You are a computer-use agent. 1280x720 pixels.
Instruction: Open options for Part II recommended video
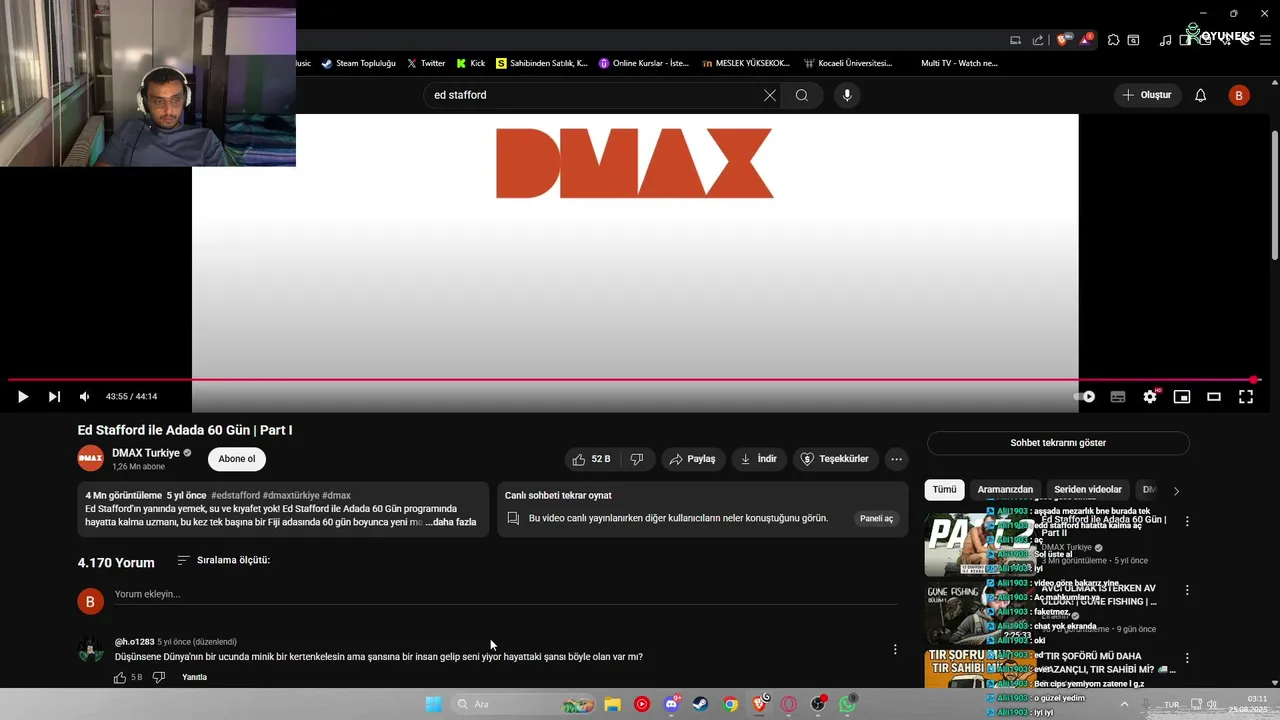coord(1187,522)
